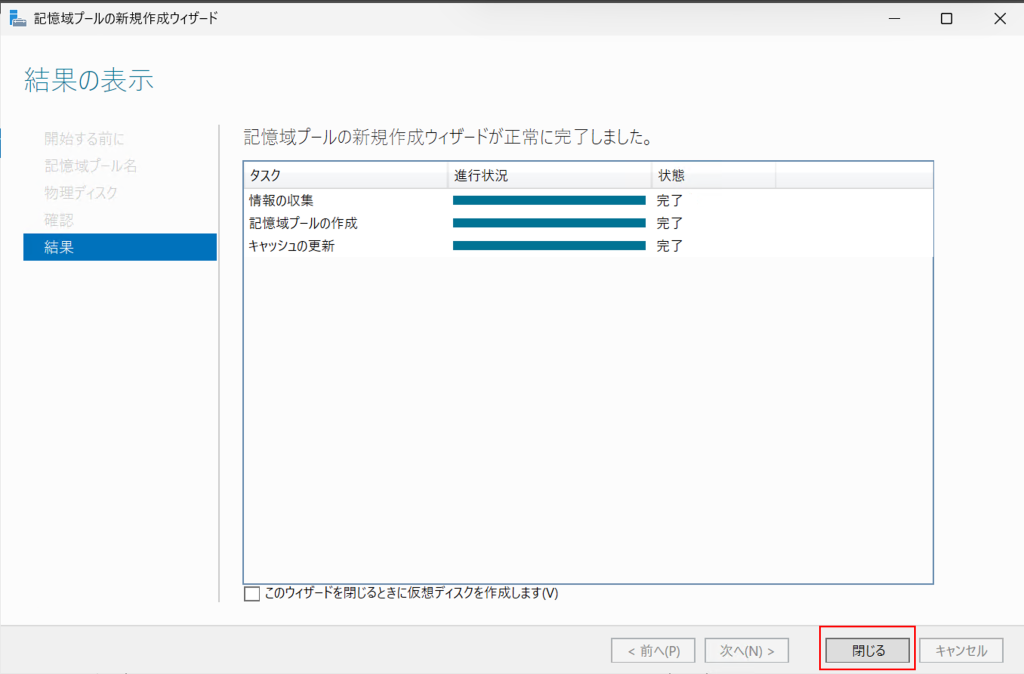Click the disabled 次へ(N) button
The height and width of the screenshot is (674, 1024).
pos(746,650)
